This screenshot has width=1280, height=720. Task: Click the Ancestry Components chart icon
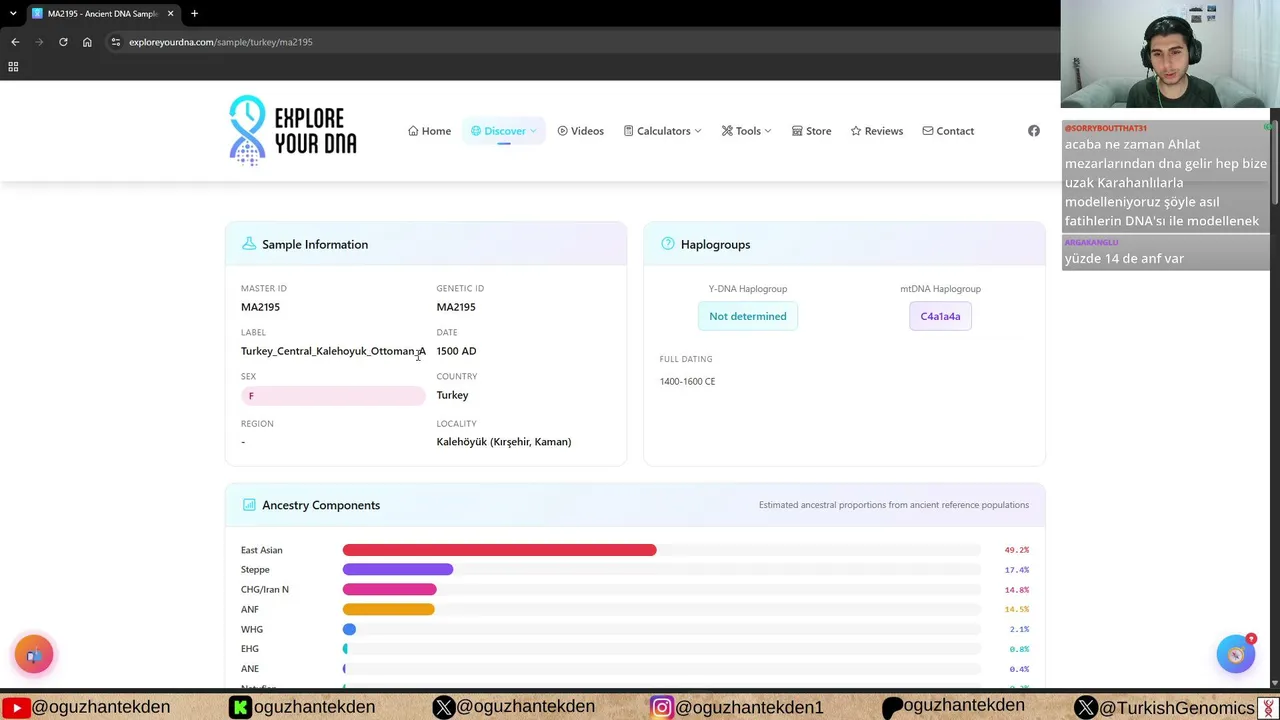tap(248, 505)
